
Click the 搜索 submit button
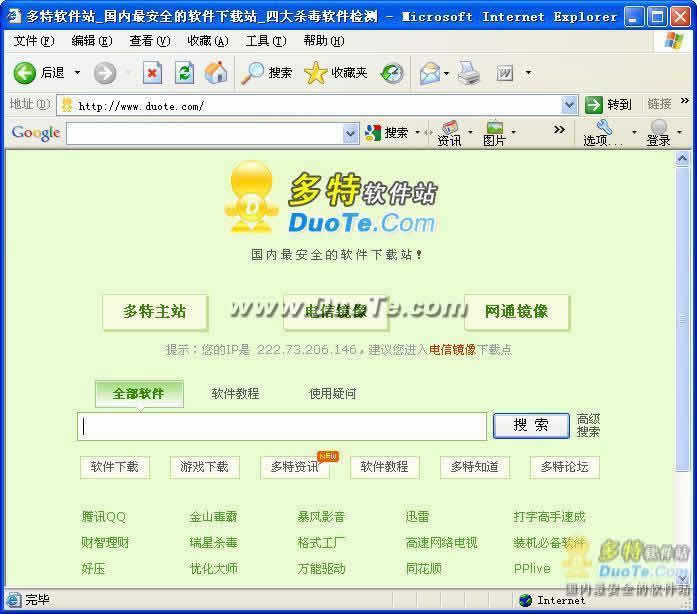531,425
